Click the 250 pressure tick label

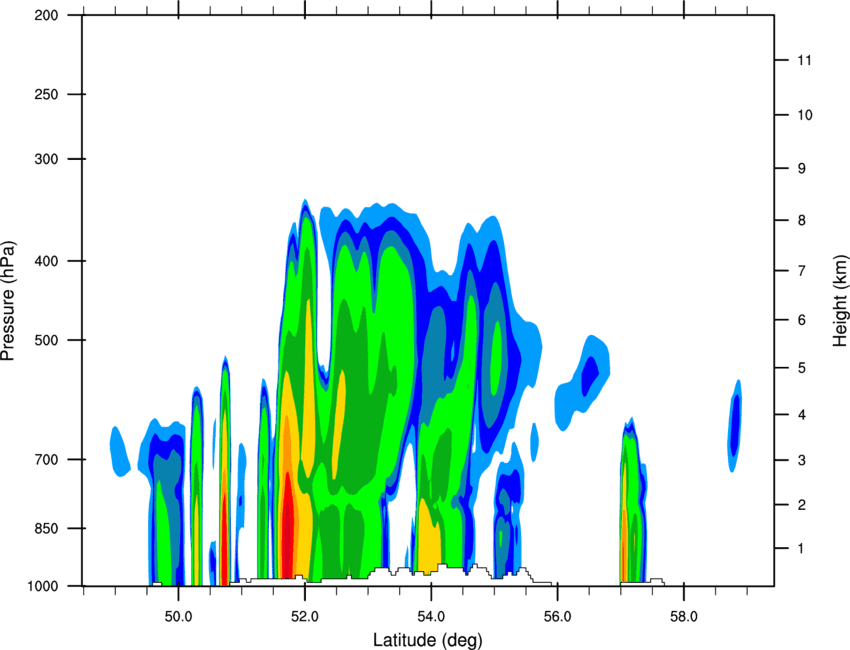[46, 94]
